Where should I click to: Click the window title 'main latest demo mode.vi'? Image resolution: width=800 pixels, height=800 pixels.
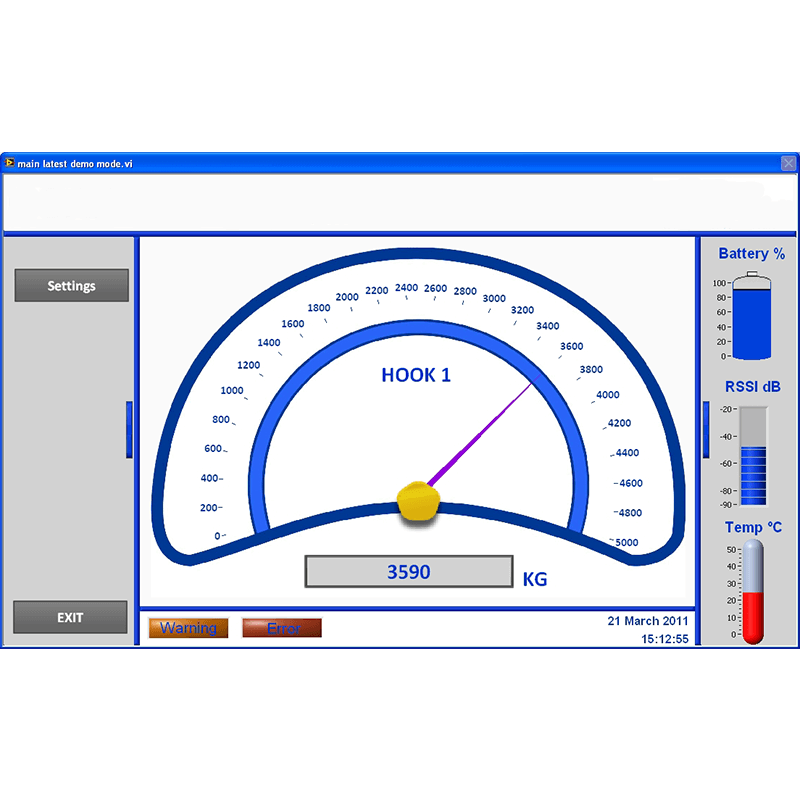pos(74,162)
